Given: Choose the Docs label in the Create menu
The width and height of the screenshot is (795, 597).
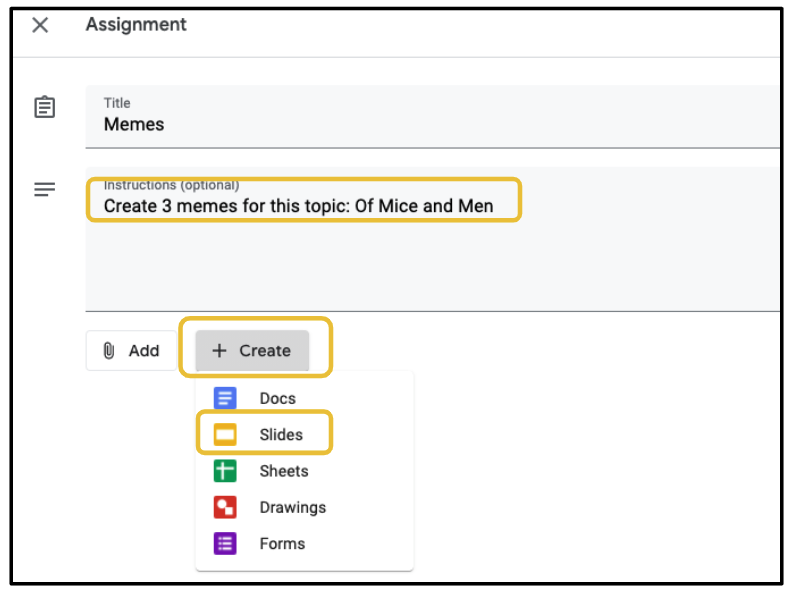Looking at the screenshot, I should point(278,399).
